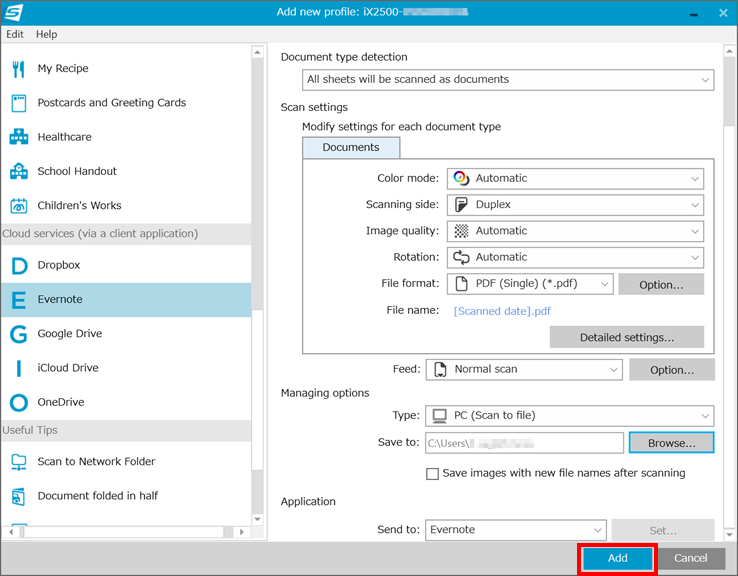Open the Edit menu
The height and width of the screenshot is (576, 738).
[15, 34]
